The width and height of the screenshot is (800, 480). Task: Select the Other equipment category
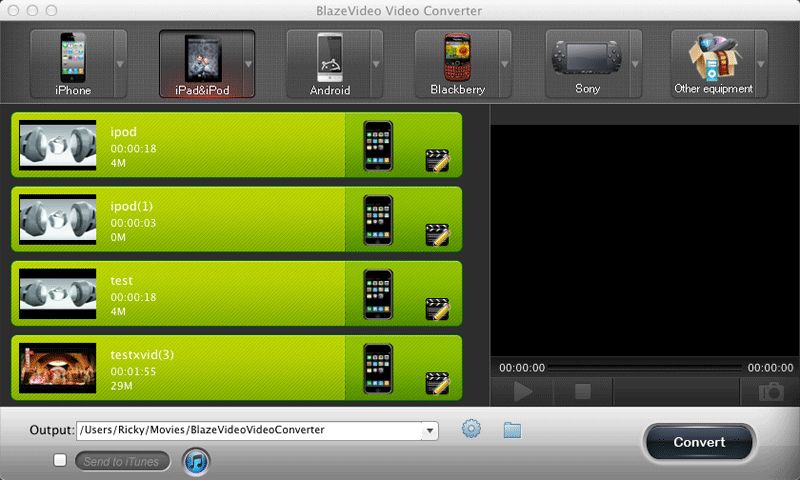(713, 64)
